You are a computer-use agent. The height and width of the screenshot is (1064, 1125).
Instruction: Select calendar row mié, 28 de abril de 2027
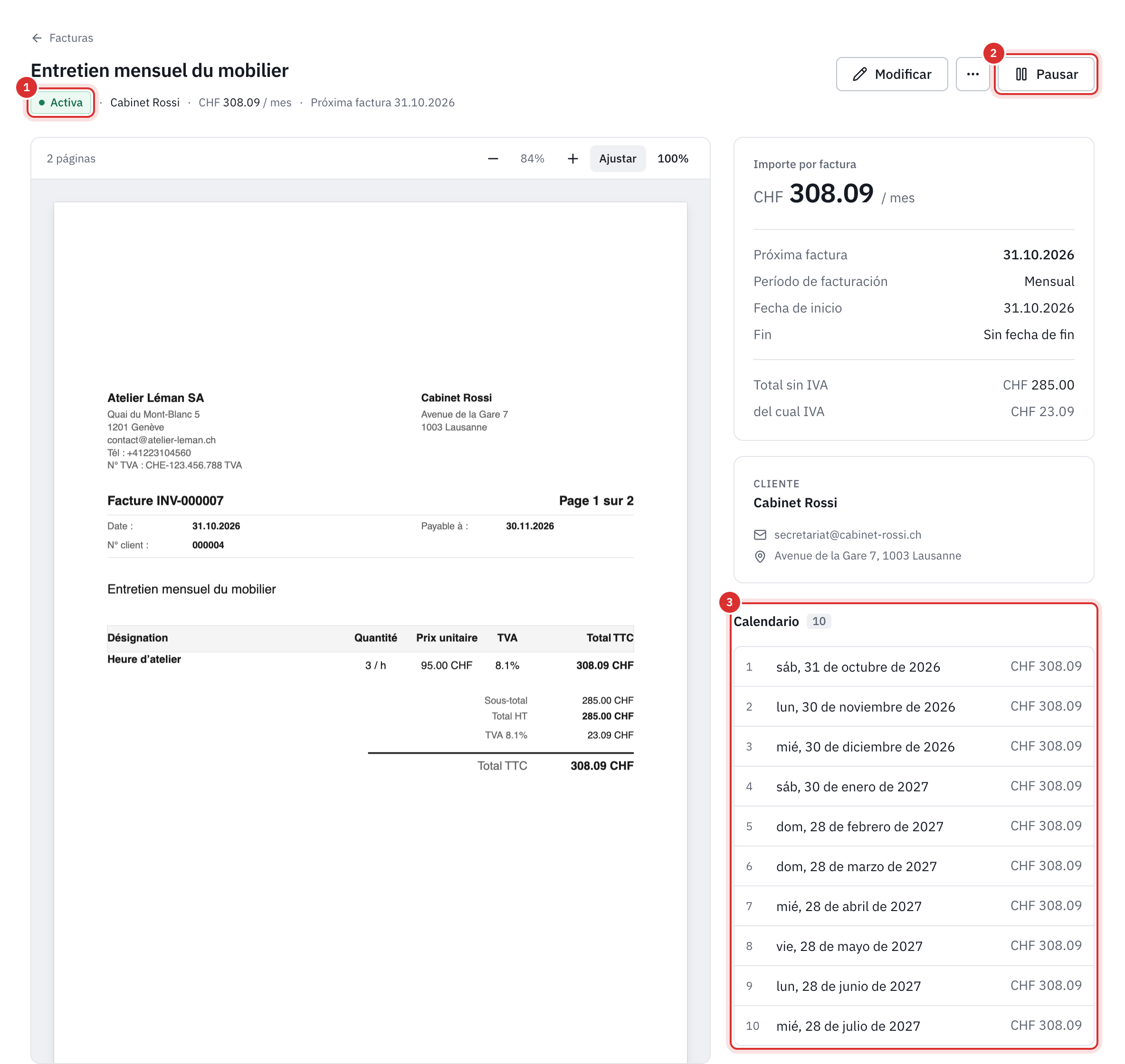[914, 906]
